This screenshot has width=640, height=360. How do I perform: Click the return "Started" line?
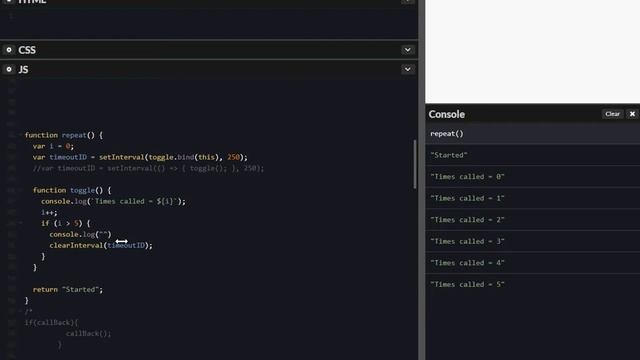68,289
